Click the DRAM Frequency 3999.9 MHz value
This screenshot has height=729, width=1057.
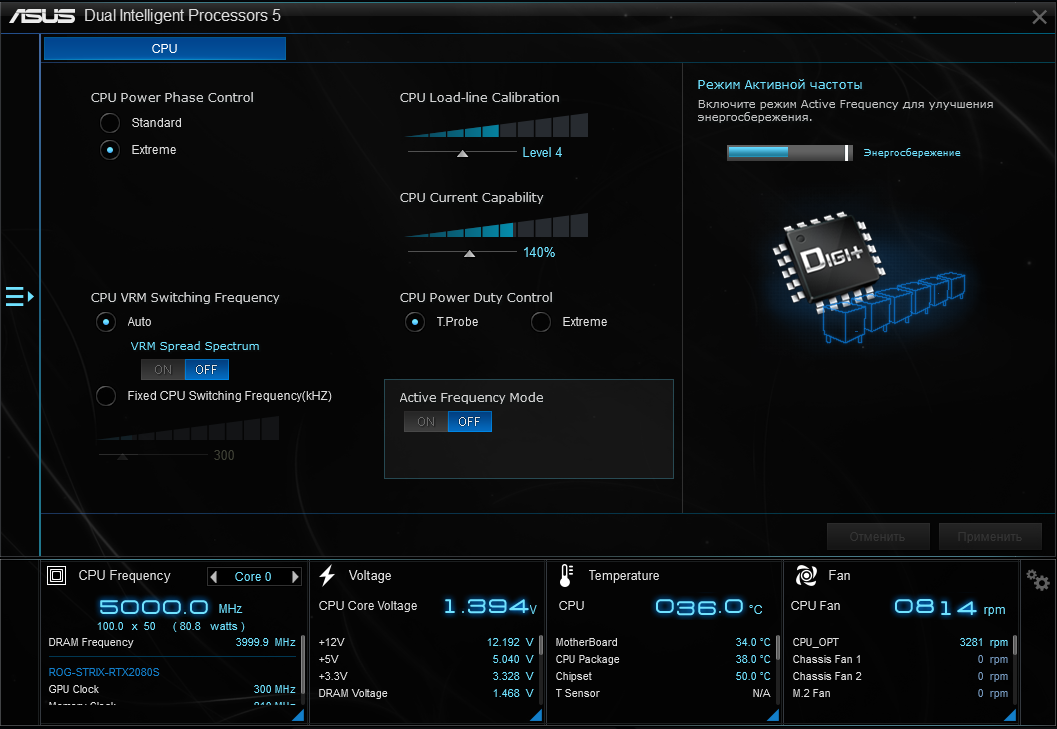coord(266,642)
